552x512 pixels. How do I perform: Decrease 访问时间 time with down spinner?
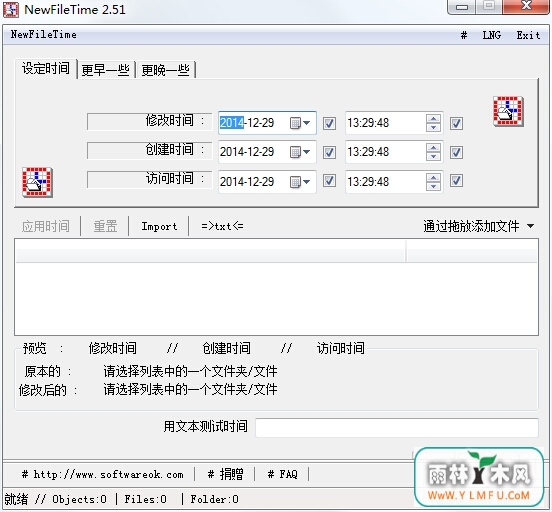point(433,186)
